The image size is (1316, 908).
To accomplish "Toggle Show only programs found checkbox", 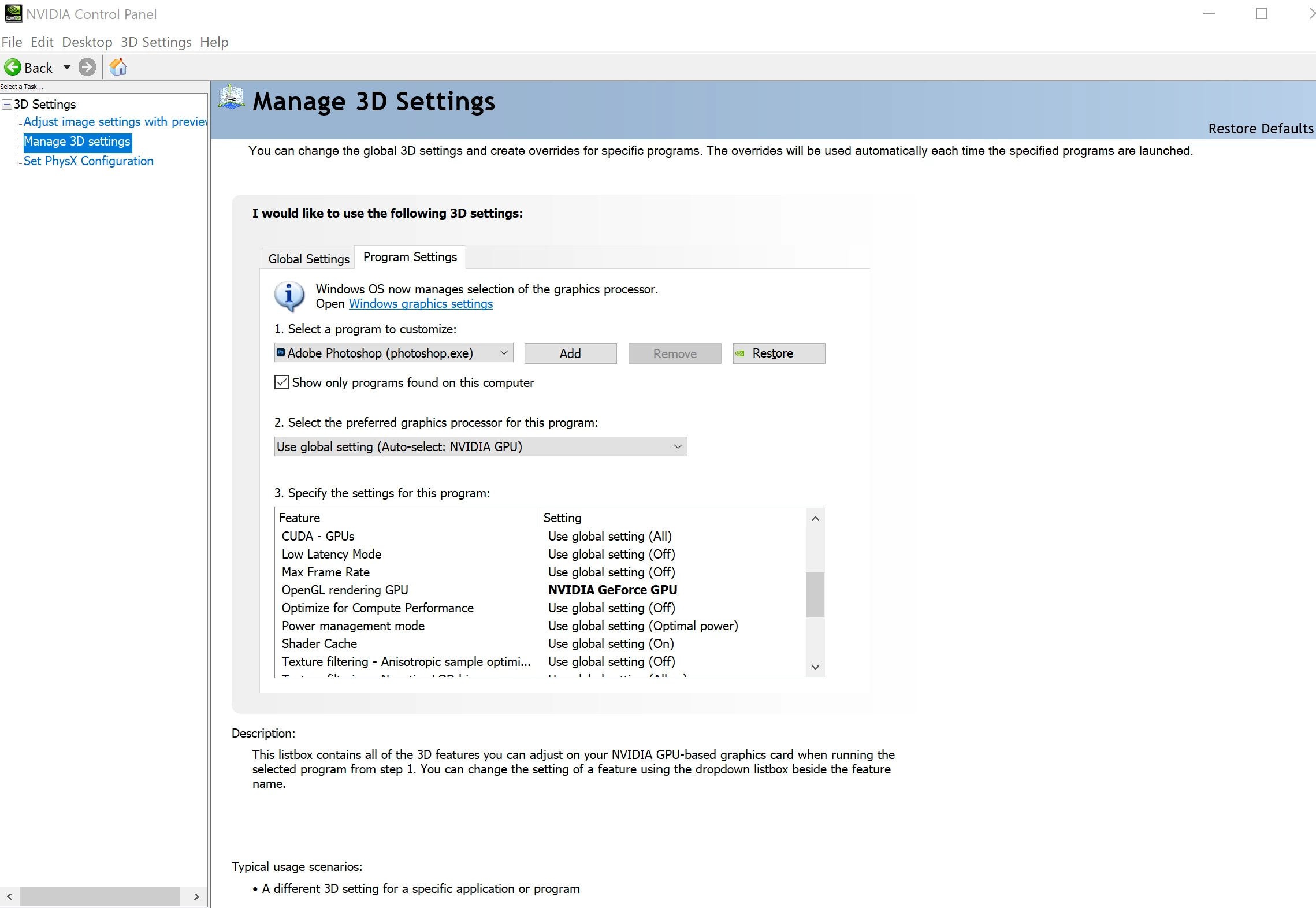I will point(281,382).
